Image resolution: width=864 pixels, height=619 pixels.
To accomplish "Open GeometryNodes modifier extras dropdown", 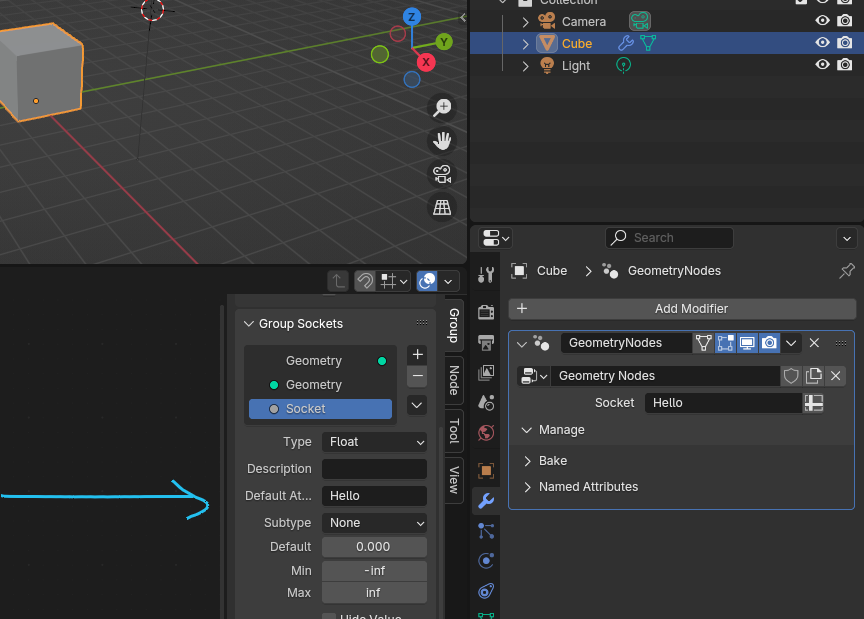I will 791,343.
